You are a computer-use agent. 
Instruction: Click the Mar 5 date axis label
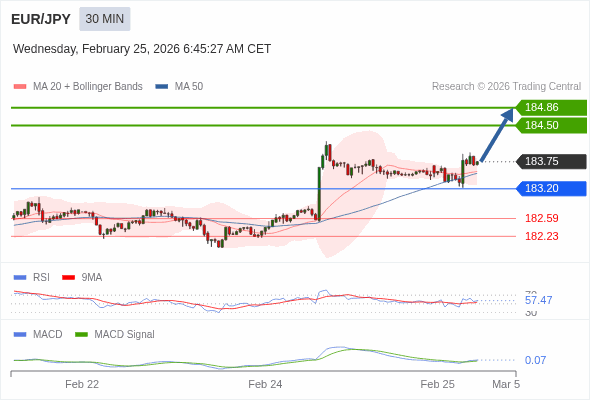click(506, 384)
